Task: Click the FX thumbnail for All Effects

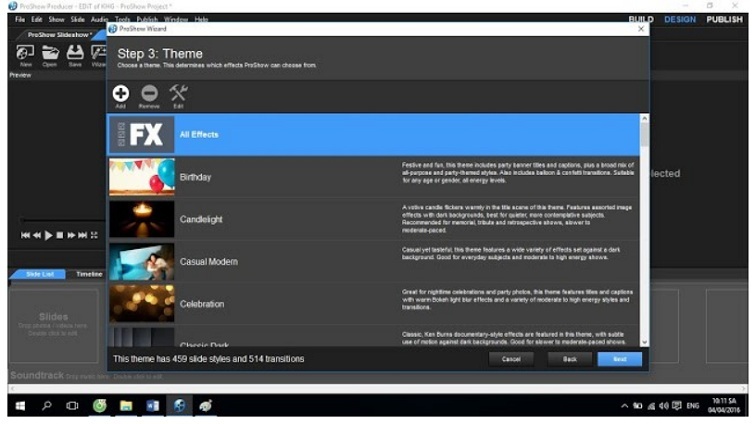Action: point(142,135)
